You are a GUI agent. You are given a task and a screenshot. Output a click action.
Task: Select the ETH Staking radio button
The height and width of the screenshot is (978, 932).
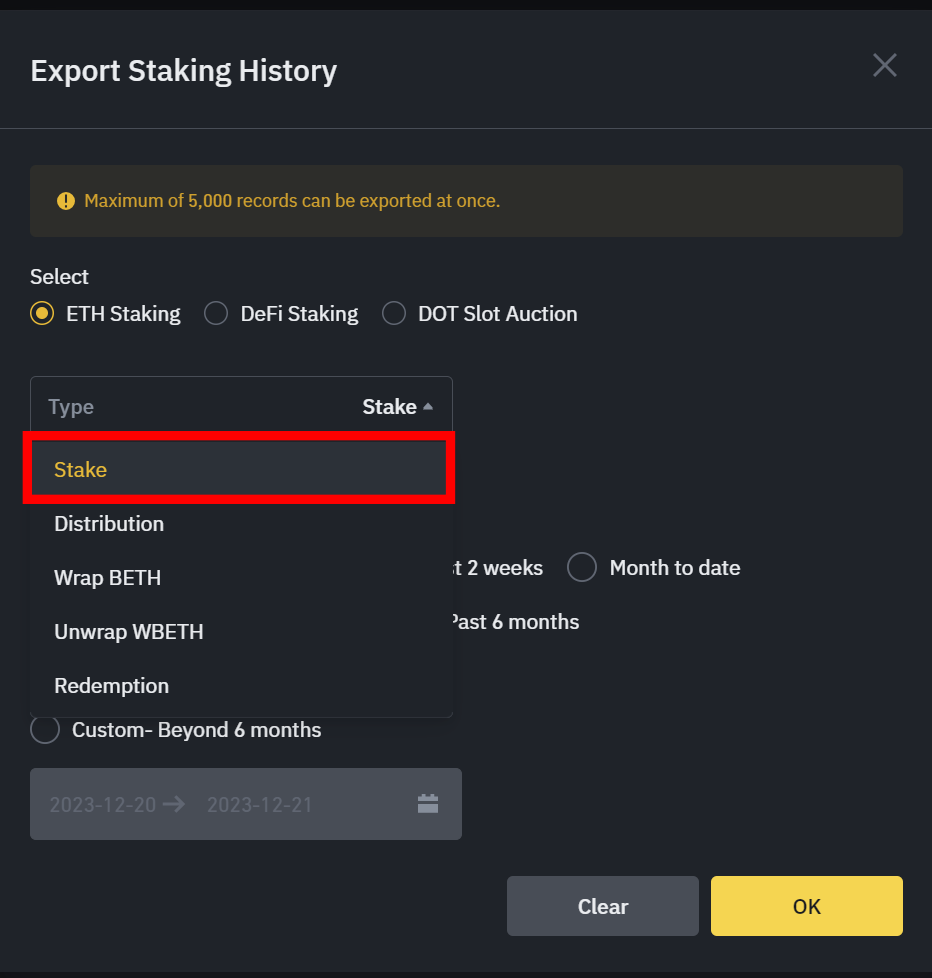click(43, 314)
